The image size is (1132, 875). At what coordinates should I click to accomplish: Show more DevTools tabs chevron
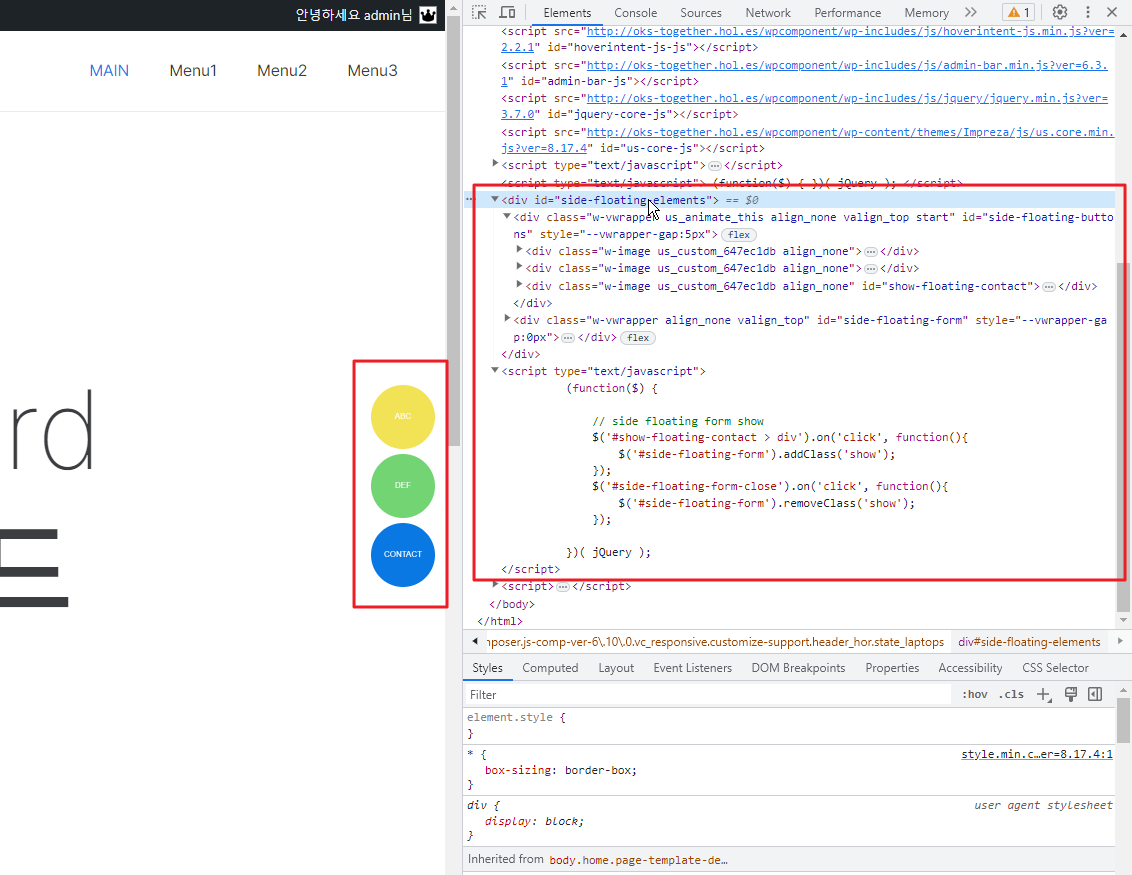click(x=971, y=12)
